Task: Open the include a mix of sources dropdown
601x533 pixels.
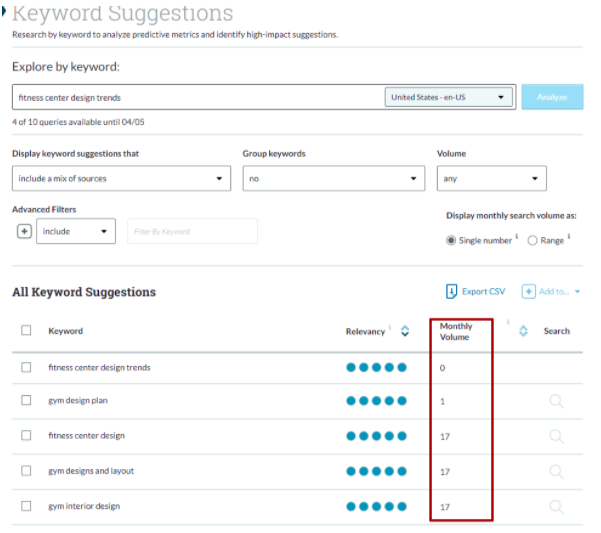Action: click(x=121, y=178)
